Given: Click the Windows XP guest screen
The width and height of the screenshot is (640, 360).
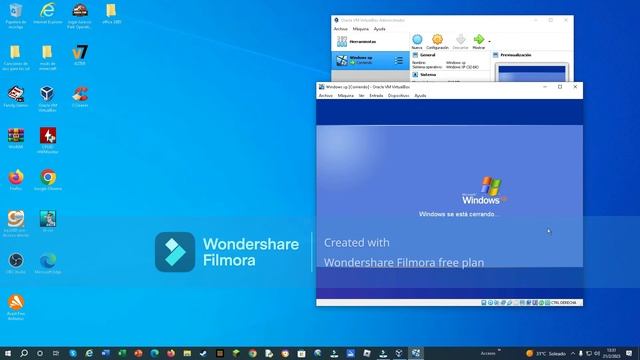Looking at the screenshot, I should point(449,199).
